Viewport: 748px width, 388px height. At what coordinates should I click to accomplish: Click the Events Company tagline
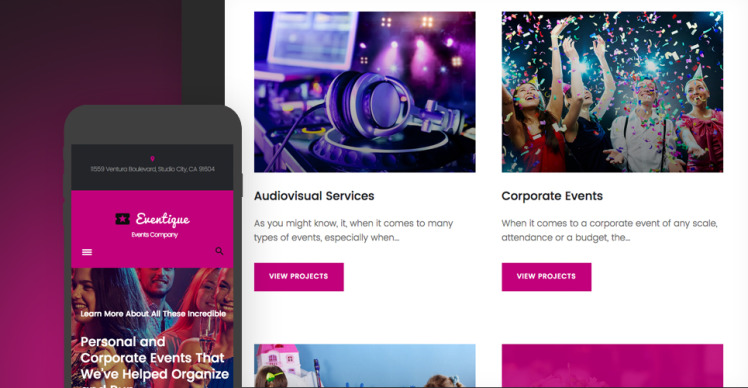tap(155, 235)
